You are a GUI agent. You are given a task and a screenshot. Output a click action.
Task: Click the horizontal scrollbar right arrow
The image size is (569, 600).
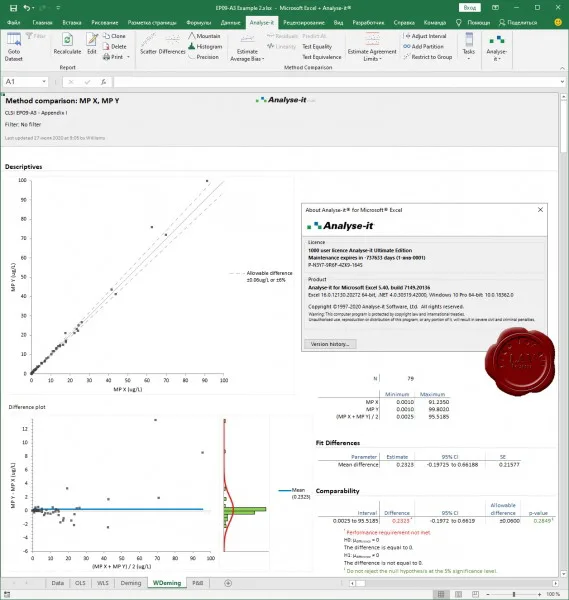pyautogui.click(x=555, y=583)
